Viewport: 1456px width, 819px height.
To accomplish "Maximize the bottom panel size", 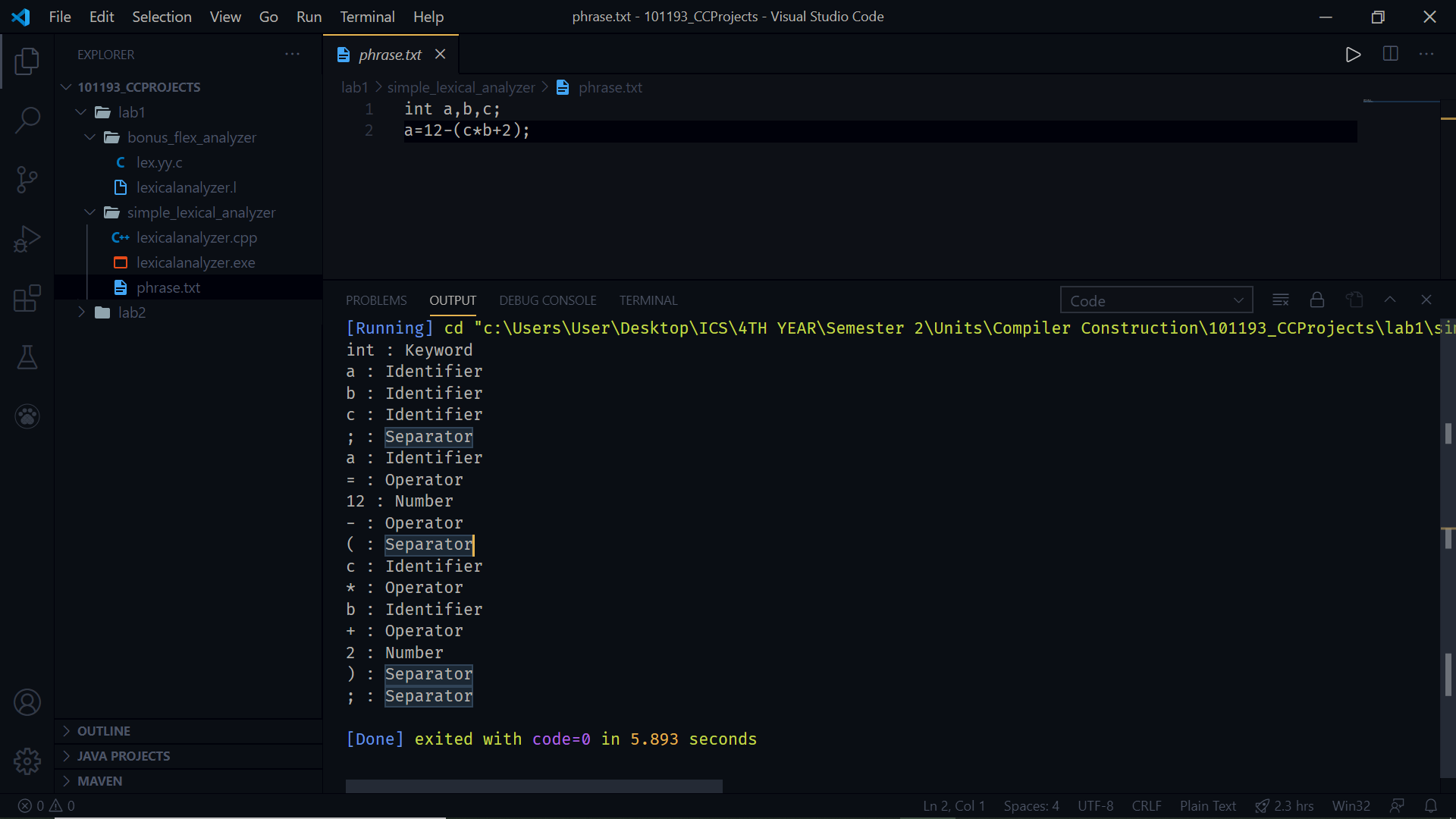I will [x=1390, y=300].
